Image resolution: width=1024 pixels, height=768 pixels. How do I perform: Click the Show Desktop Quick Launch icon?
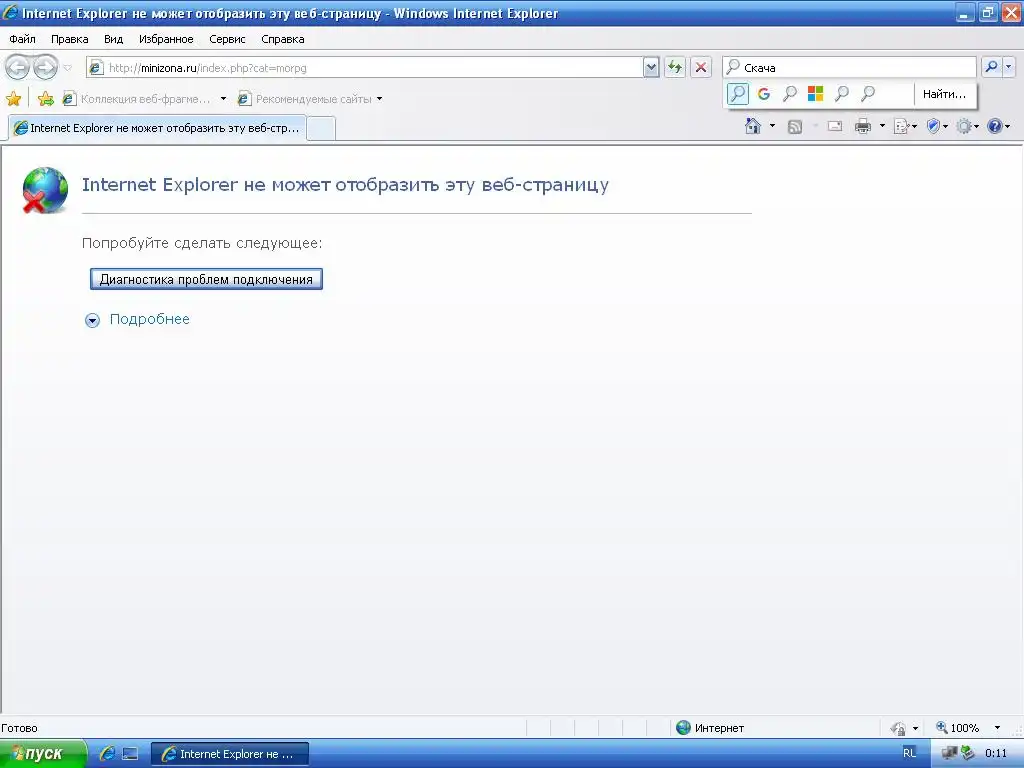131,754
